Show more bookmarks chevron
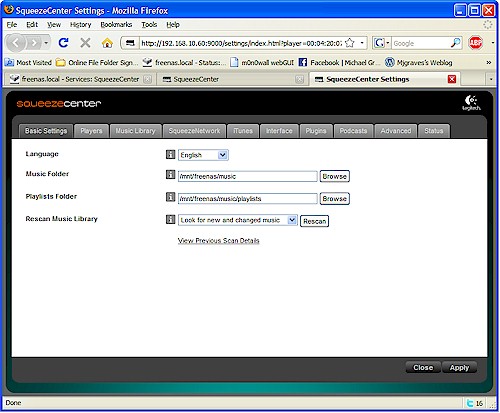The height and width of the screenshot is (413, 500). [489, 62]
